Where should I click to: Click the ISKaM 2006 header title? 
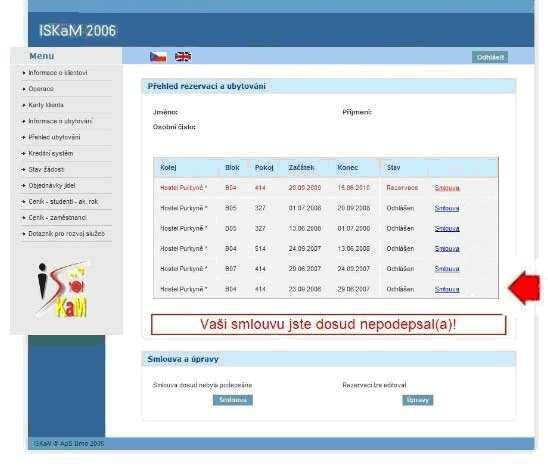click(x=77, y=31)
